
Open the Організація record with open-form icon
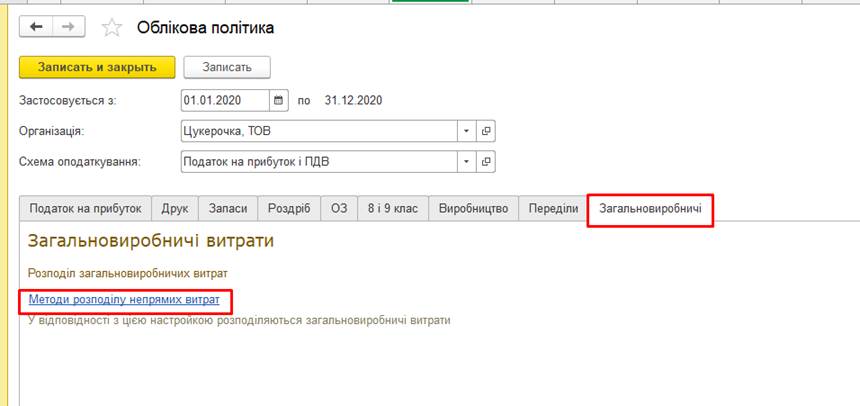pos(486,131)
